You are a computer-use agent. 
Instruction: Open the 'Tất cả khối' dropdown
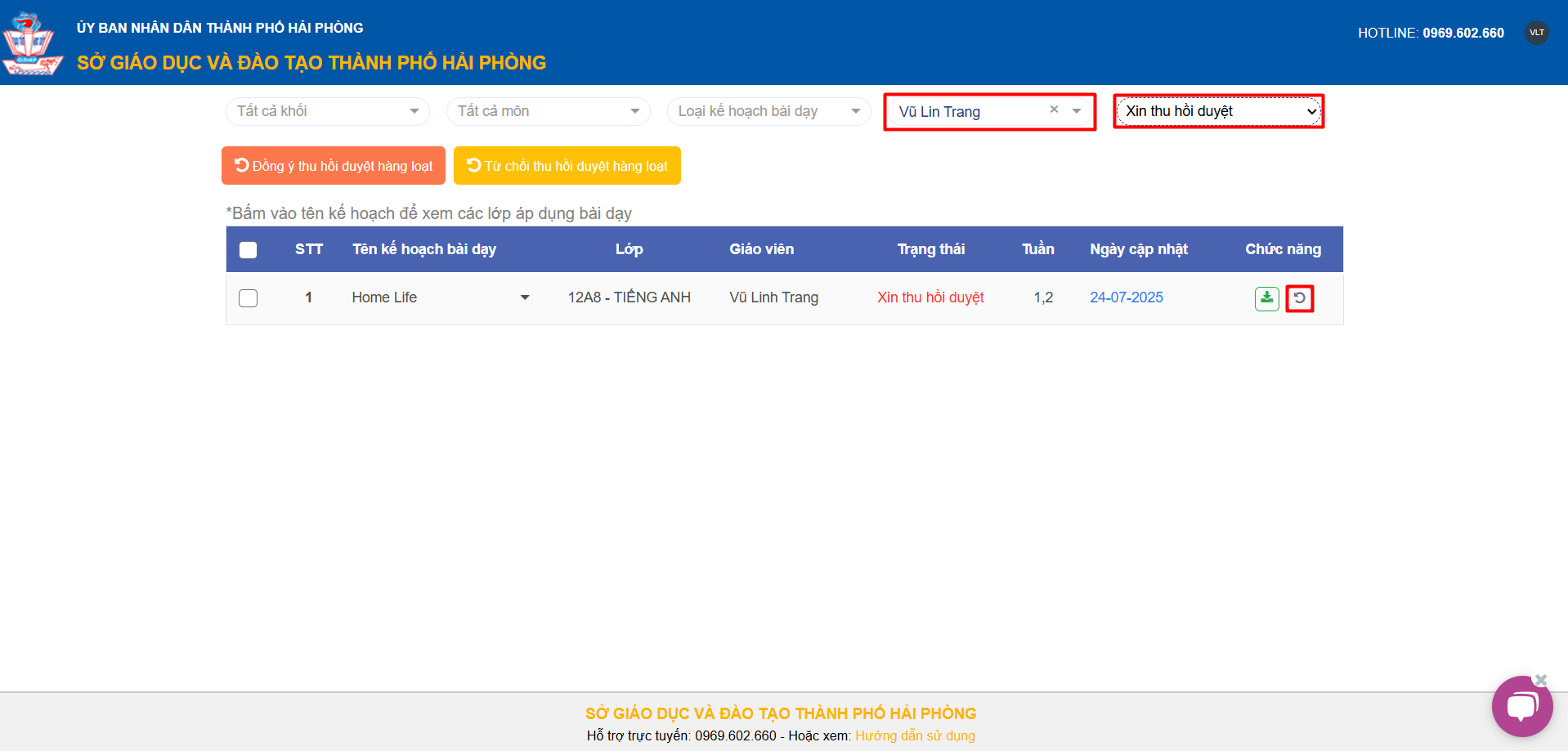(327, 111)
